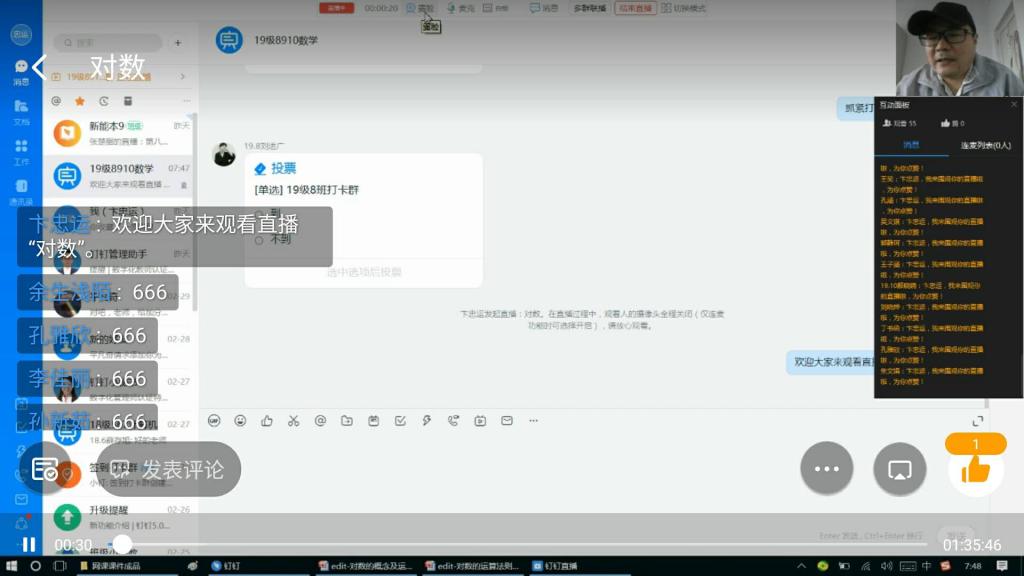
Task: Click the video progress slider handle
Action: (x=122, y=544)
